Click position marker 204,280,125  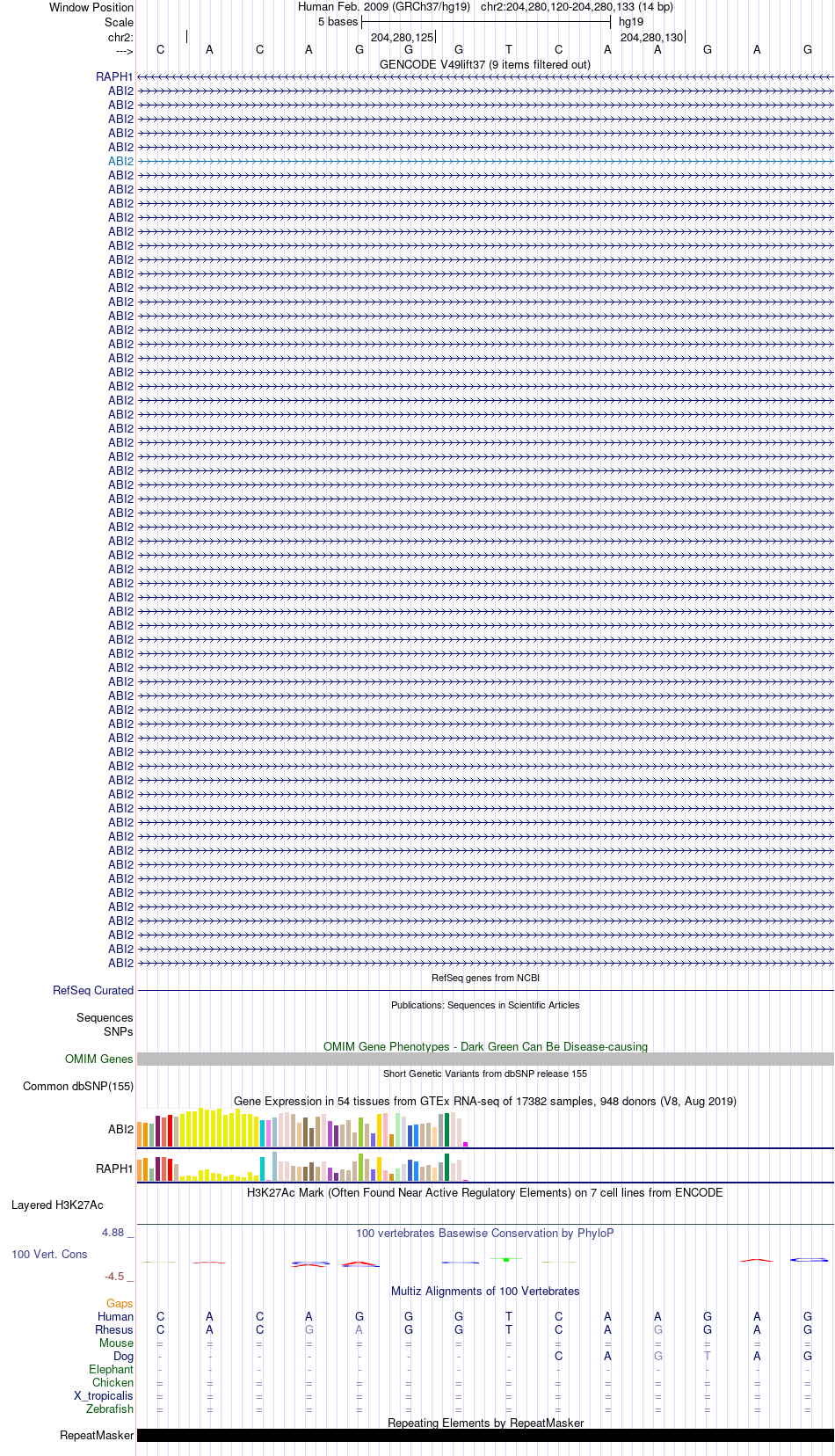click(403, 37)
